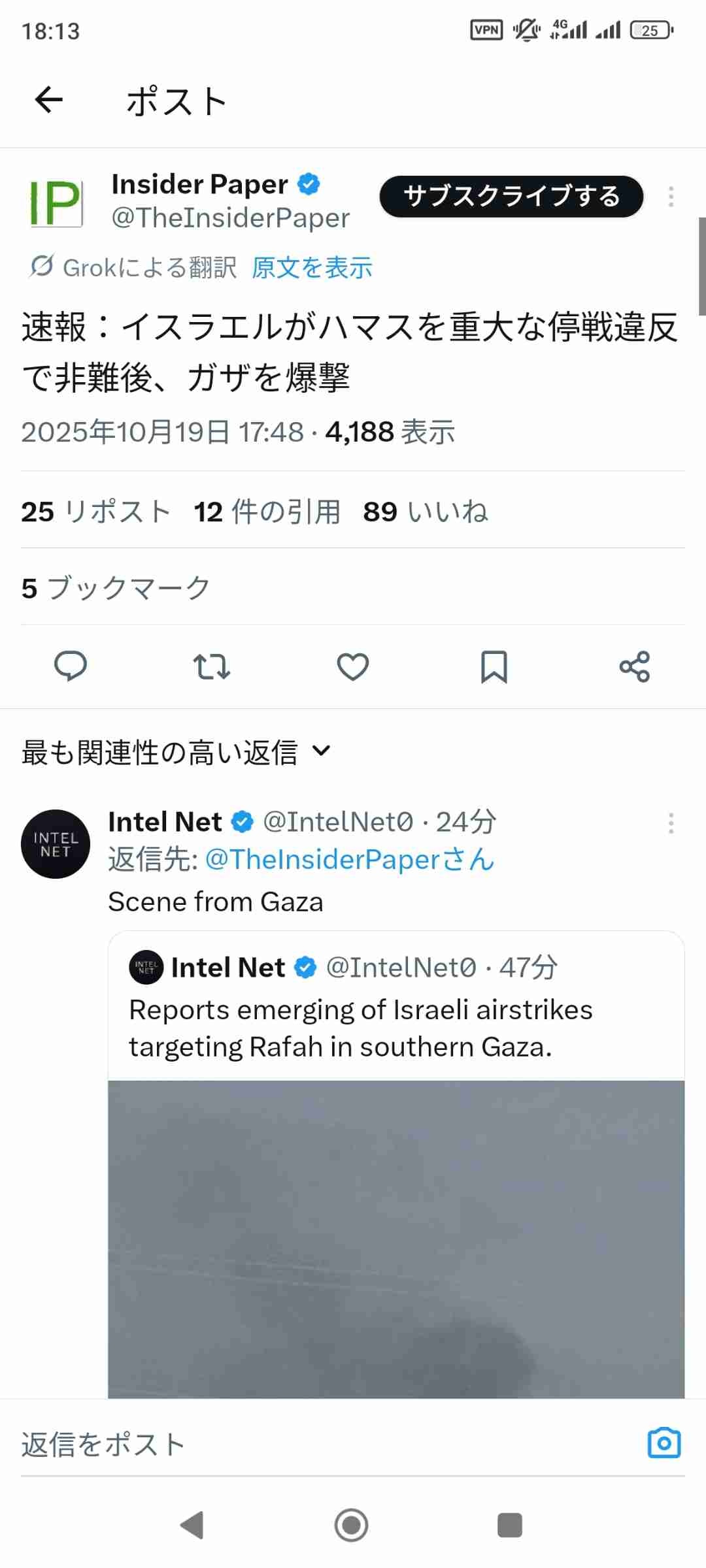Tap the repost arrows icon
The width and height of the screenshot is (706, 1568).
point(212,666)
